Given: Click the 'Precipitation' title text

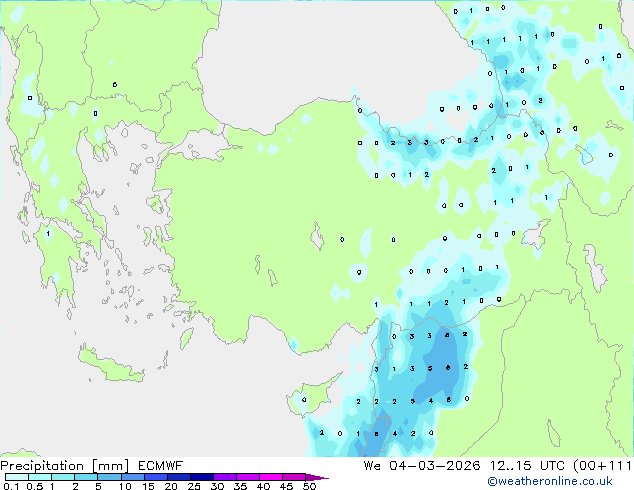Looking at the screenshot, I should coord(42,466).
